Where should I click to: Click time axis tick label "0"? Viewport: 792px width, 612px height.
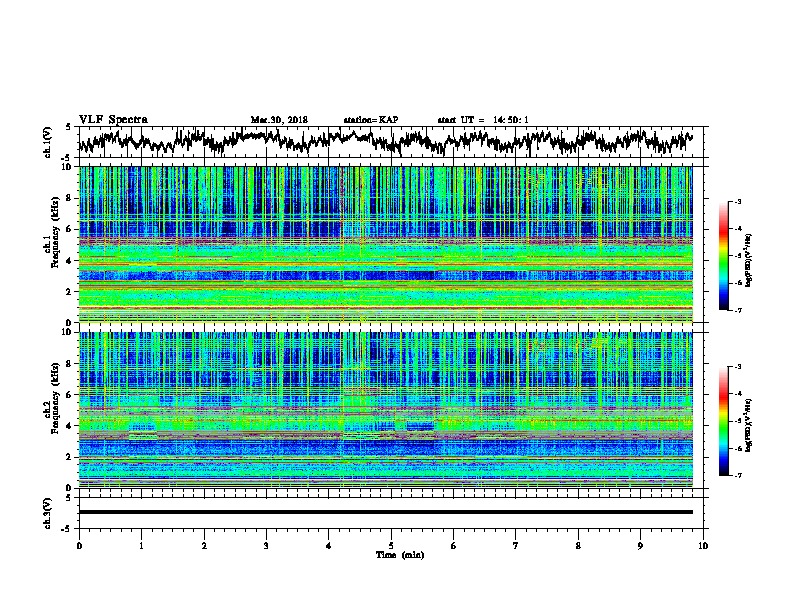pyautogui.click(x=79, y=546)
